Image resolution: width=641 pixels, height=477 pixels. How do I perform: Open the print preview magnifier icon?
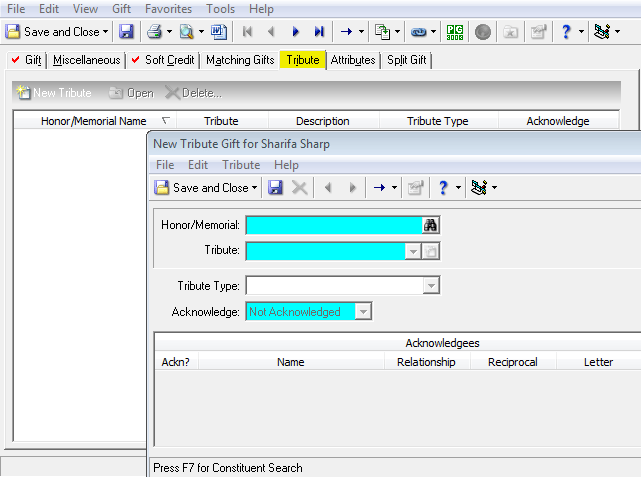coord(186,31)
